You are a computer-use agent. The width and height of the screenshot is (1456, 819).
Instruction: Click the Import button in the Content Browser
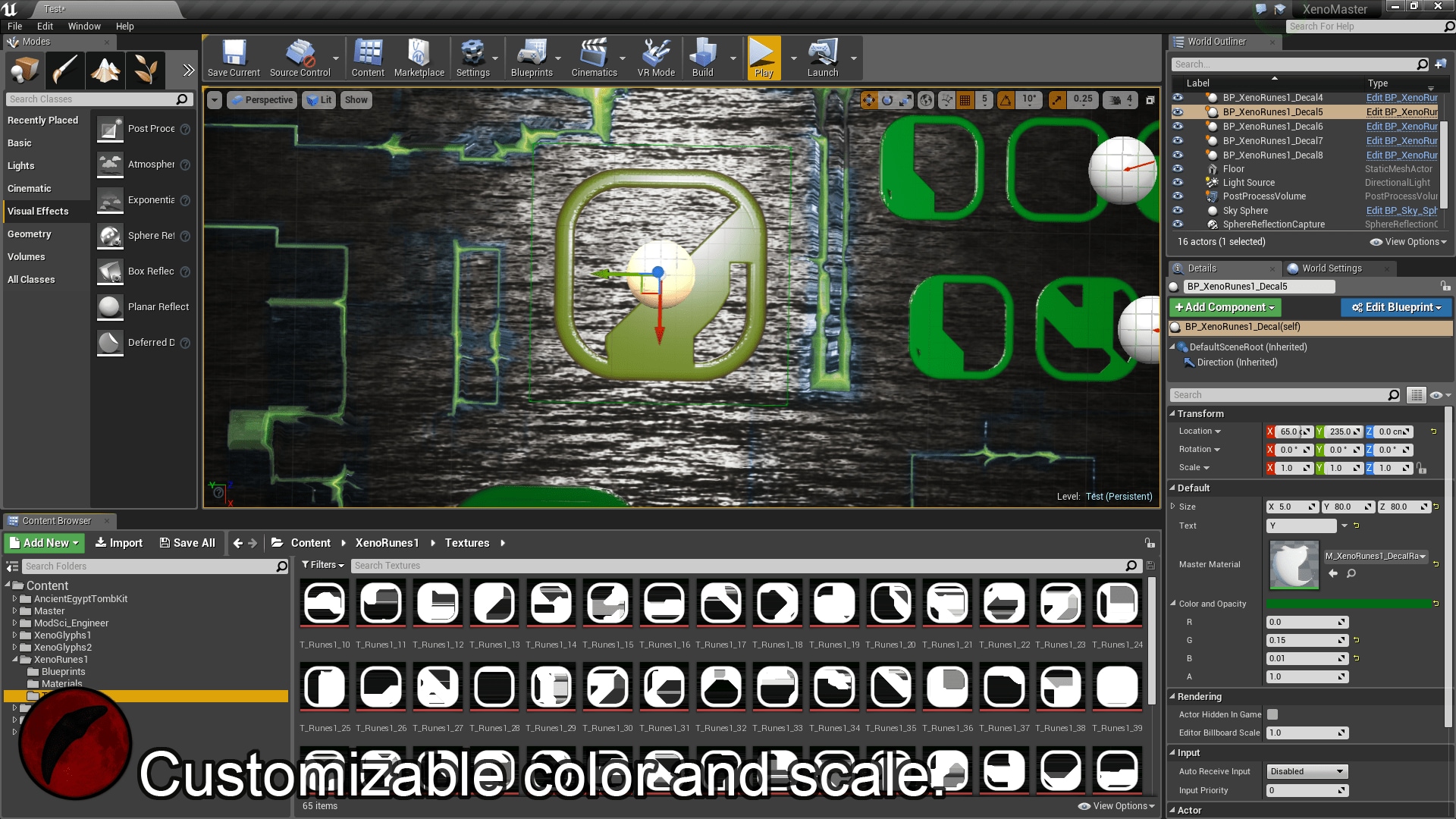click(119, 543)
